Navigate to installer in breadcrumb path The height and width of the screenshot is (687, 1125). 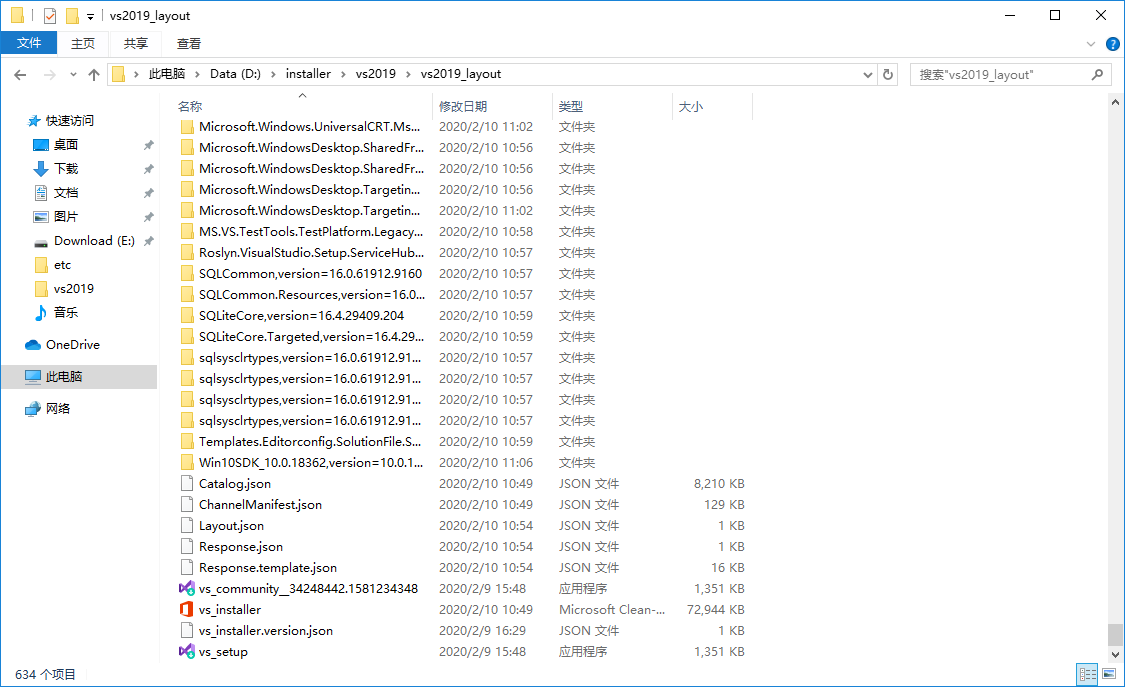click(x=308, y=74)
